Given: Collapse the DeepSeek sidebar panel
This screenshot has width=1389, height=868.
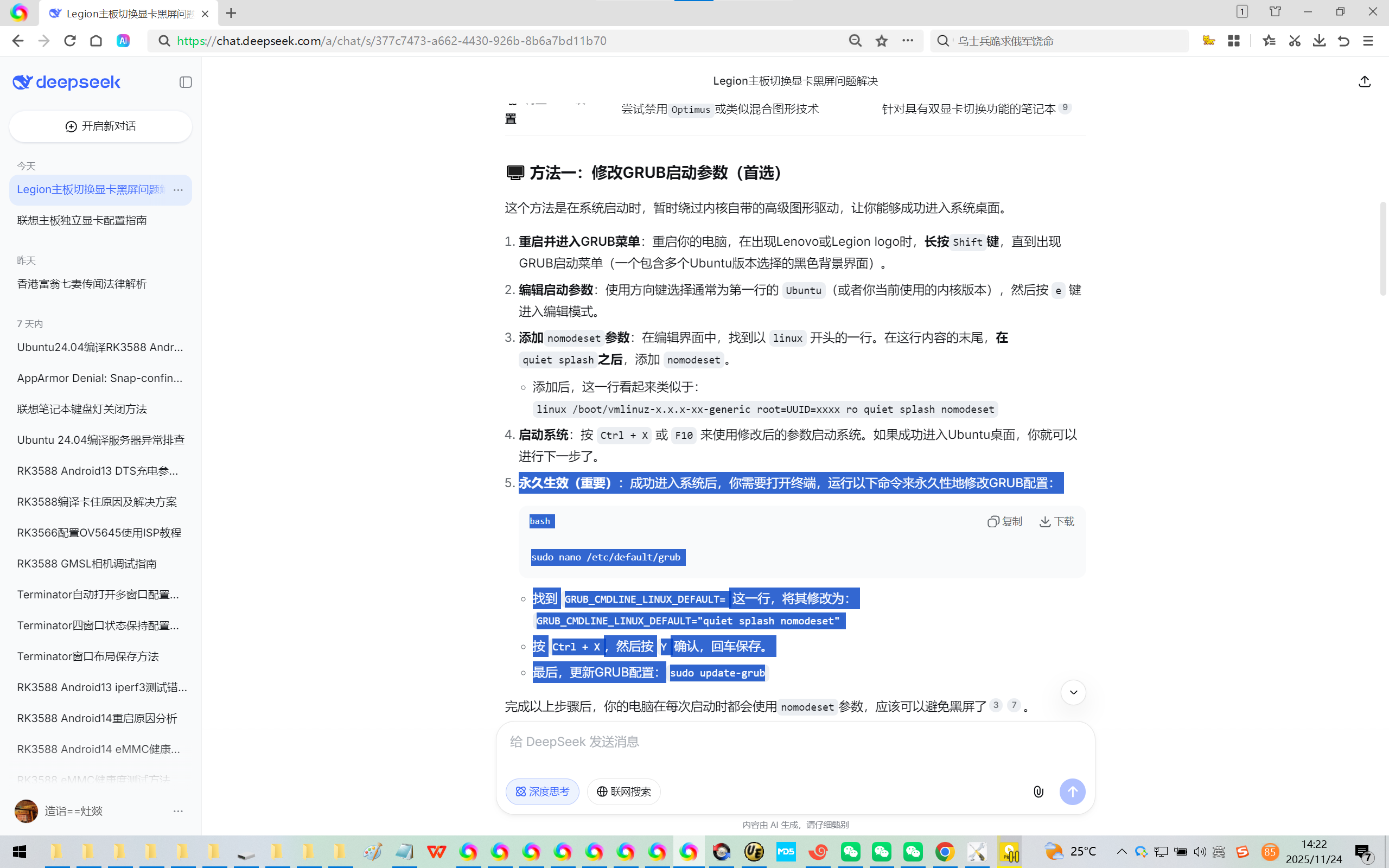Looking at the screenshot, I should coord(186,82).
